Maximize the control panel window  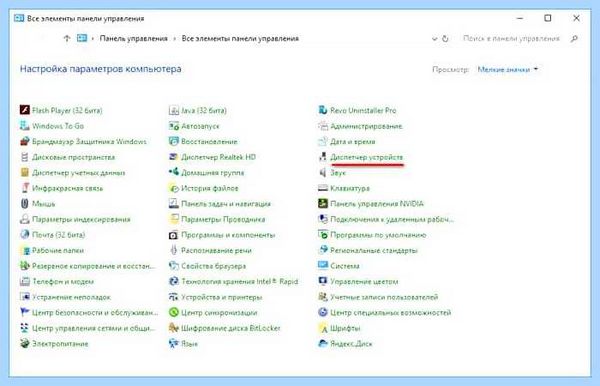pyautogui.click(x=548, y=18)
